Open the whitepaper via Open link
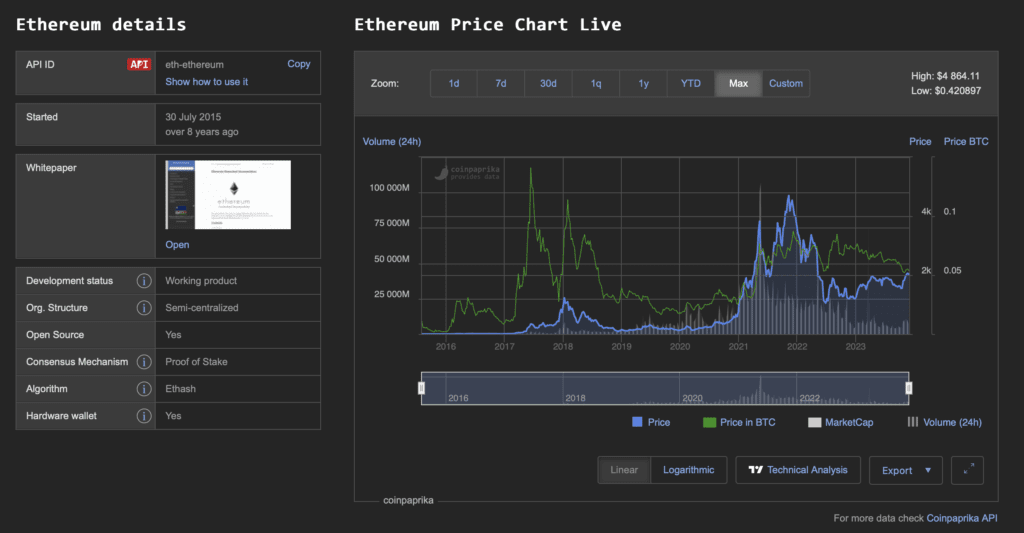Screen dimensions: 1024x533 [177, 244]
